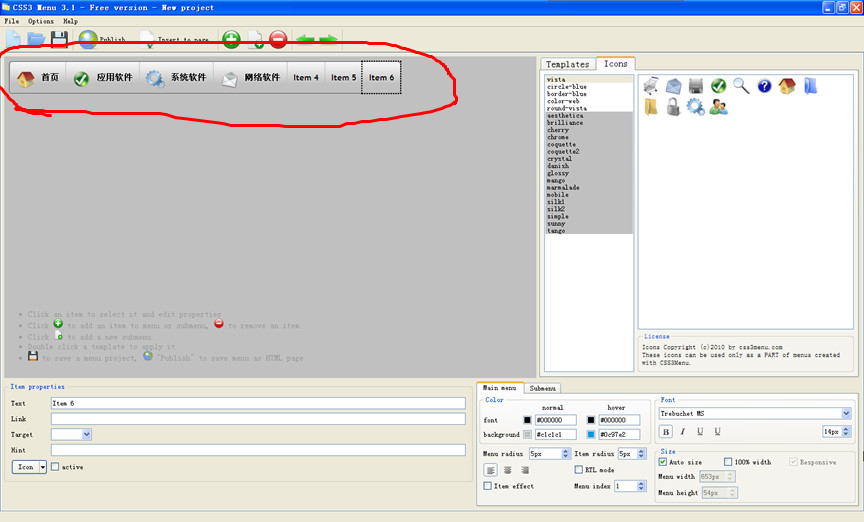
Task: Switch to the Submenu tab
Action: click(543, 389)
